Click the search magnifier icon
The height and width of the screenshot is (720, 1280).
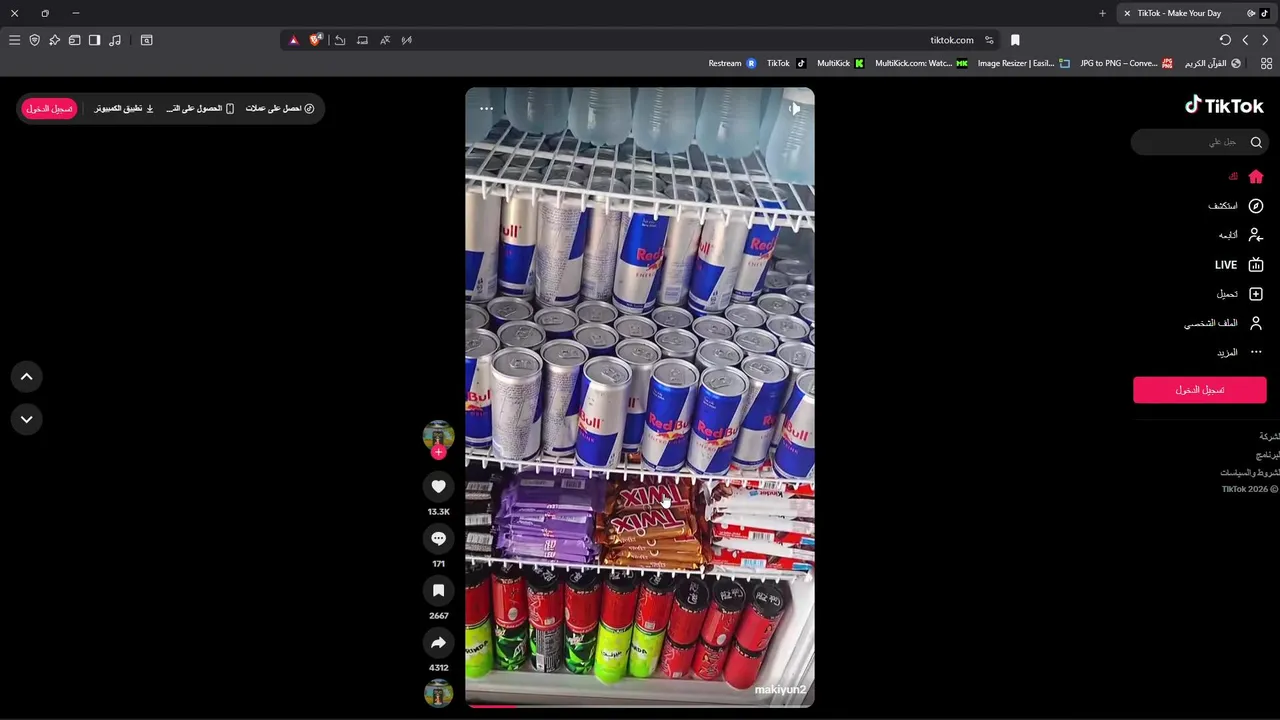point(1256,142)
